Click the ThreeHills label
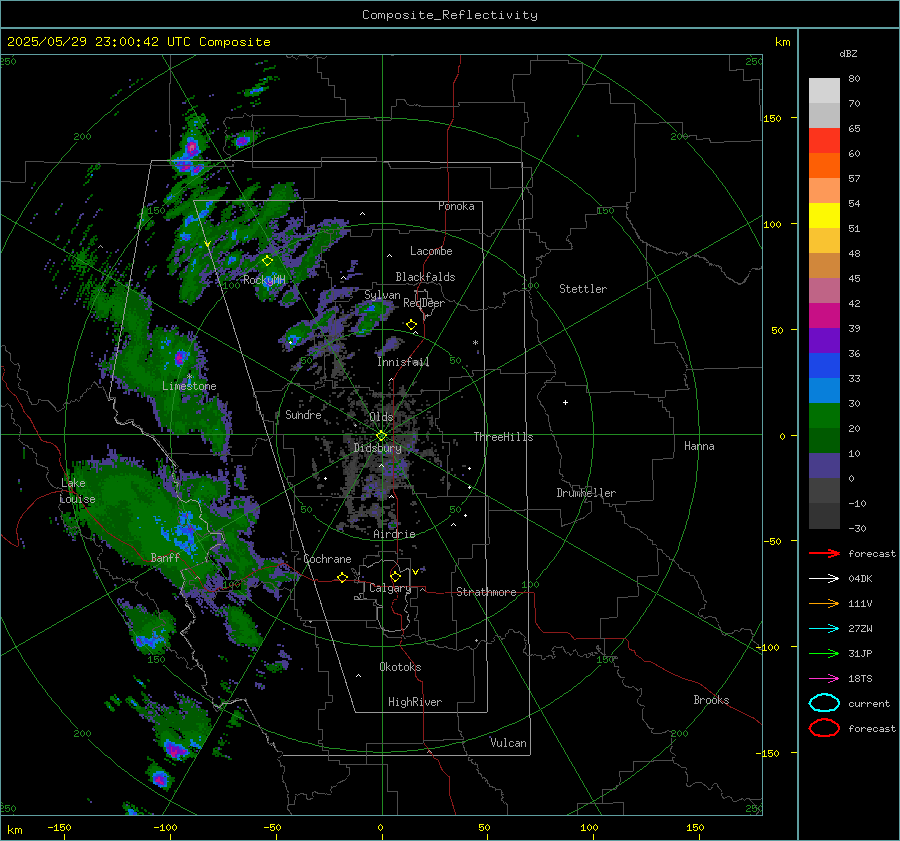This screenshot has width=900, height=841. pyautogui.click(x=503, y=437)
